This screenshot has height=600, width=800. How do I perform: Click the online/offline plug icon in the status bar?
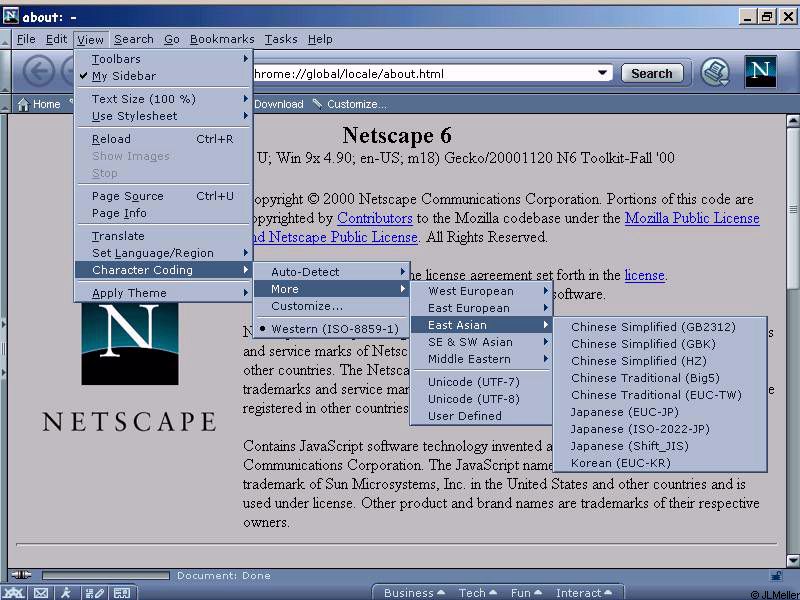tap(21, 575)
